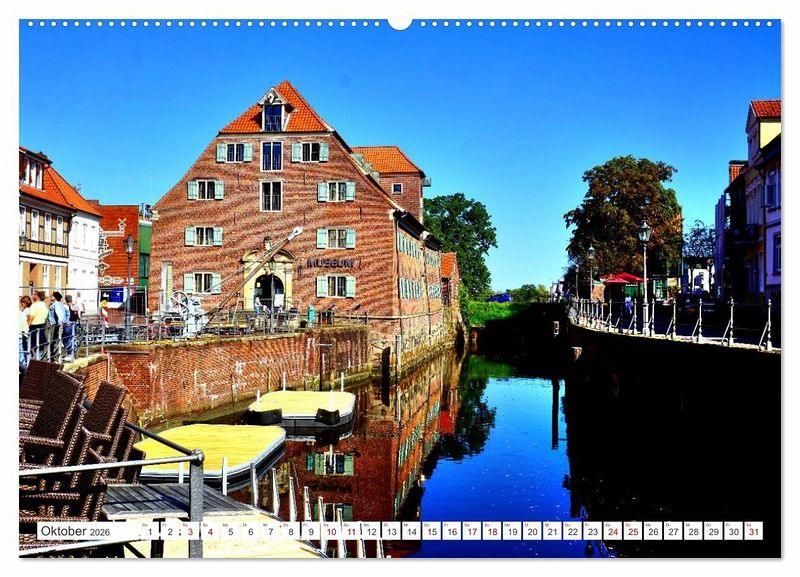800x577 pixels.
Task: Choose day 29 on the calendar
Action: [713, 531]
